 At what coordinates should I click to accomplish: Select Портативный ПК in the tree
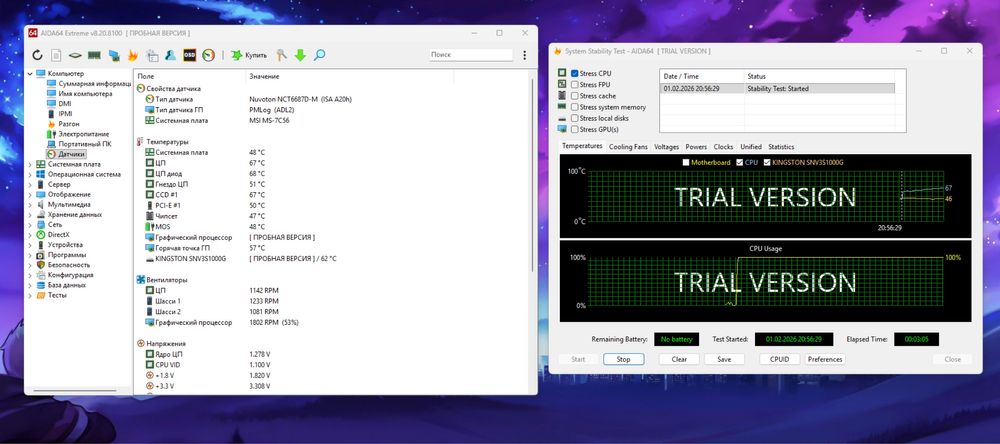(x=84, y=144)
